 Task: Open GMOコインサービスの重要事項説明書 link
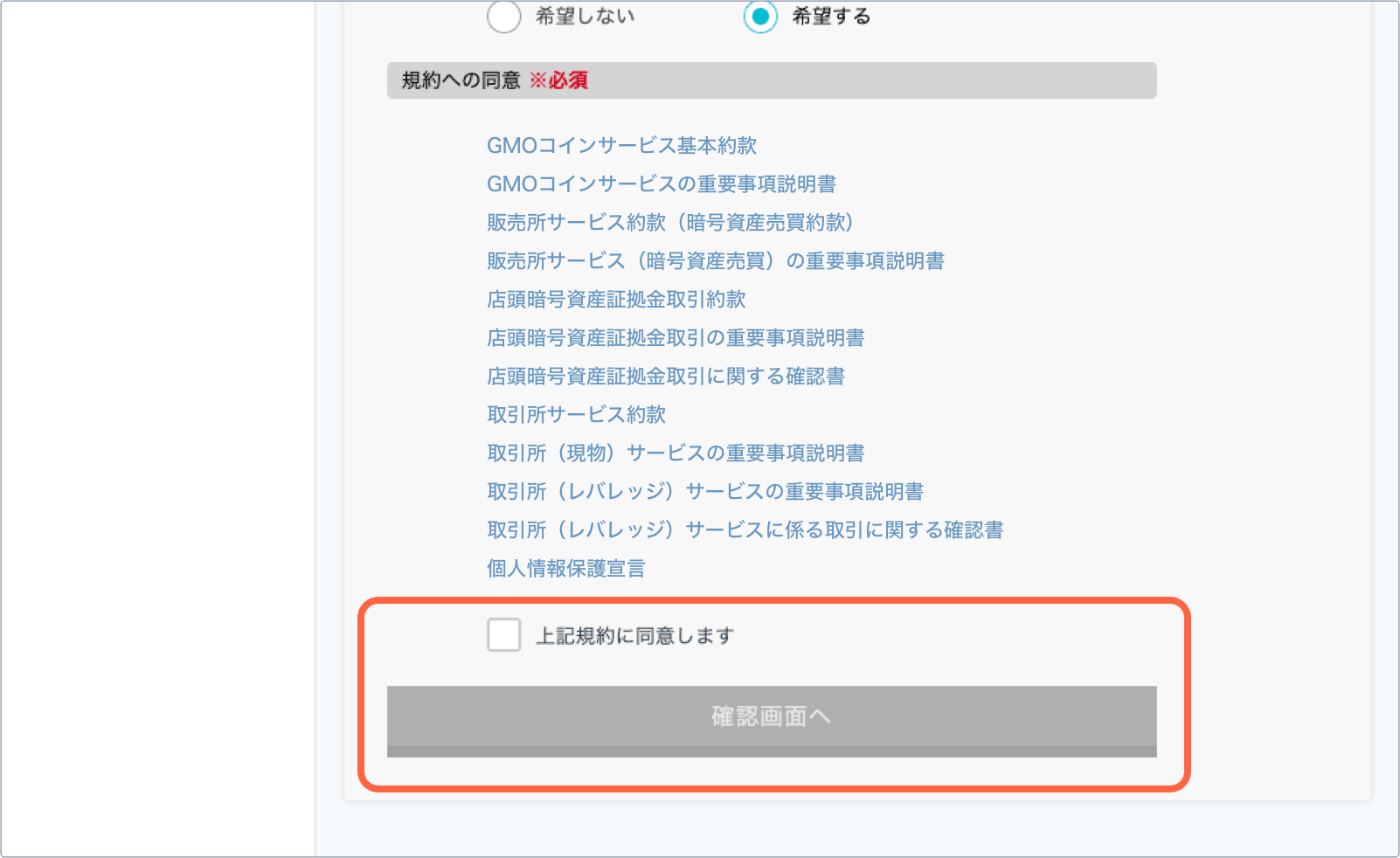(x=662, y=183)
